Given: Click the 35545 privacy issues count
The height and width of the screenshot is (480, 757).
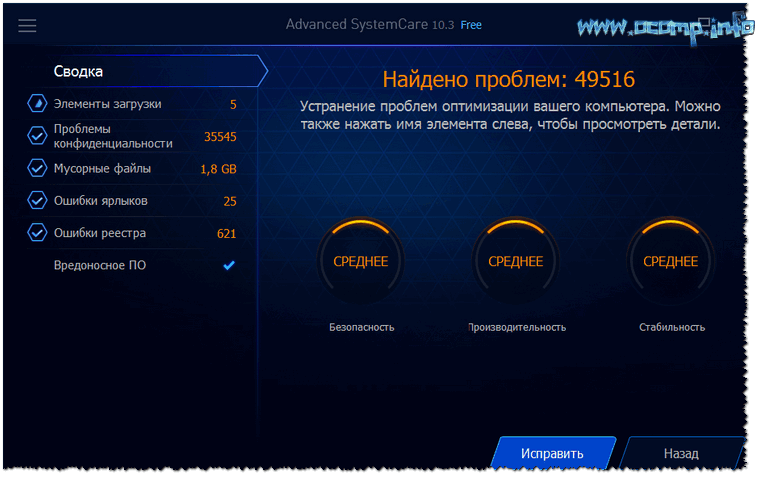Looking at the screenshot, I should click(x=220, y=137).
